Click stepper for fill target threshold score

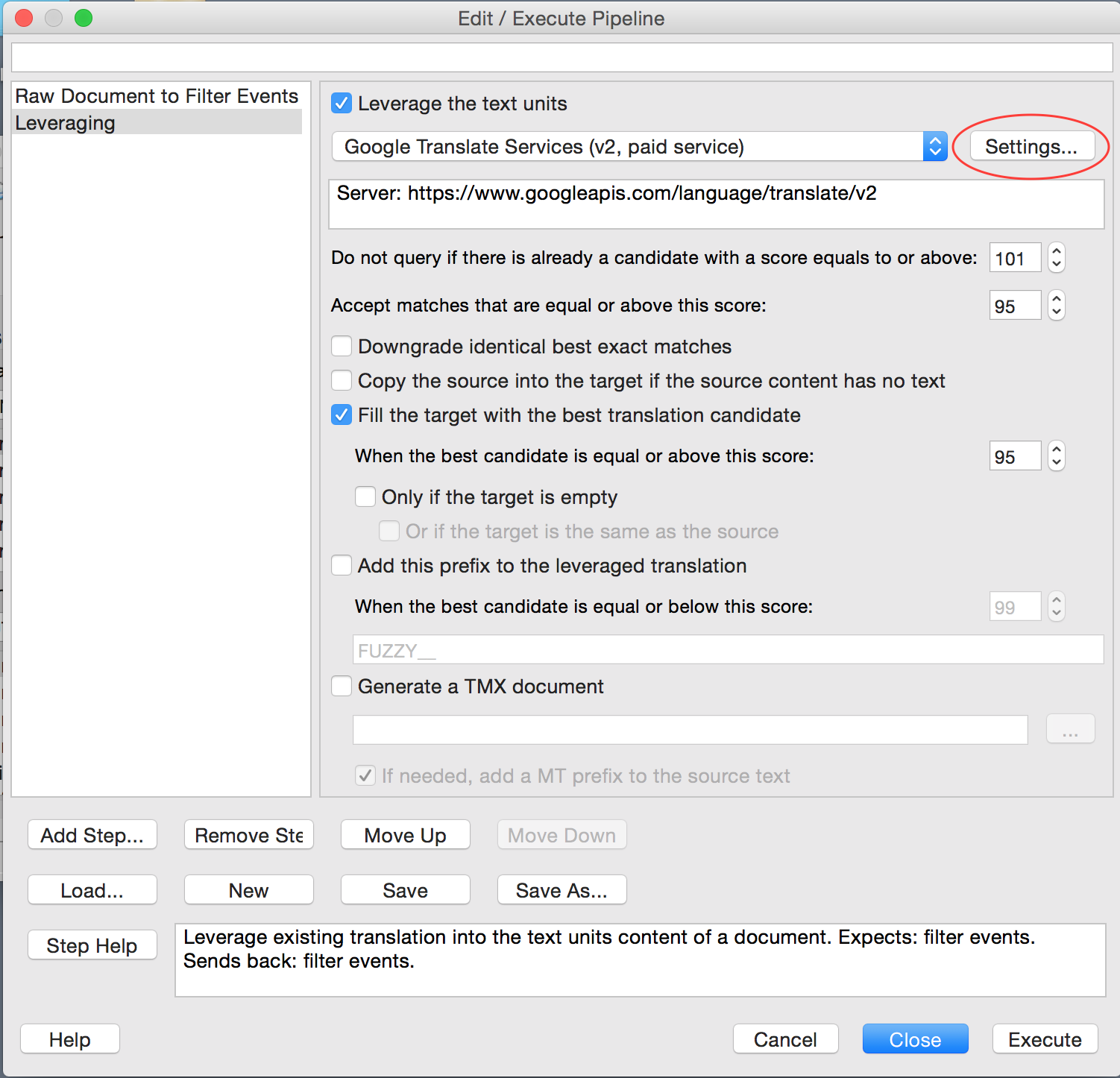1056,456
